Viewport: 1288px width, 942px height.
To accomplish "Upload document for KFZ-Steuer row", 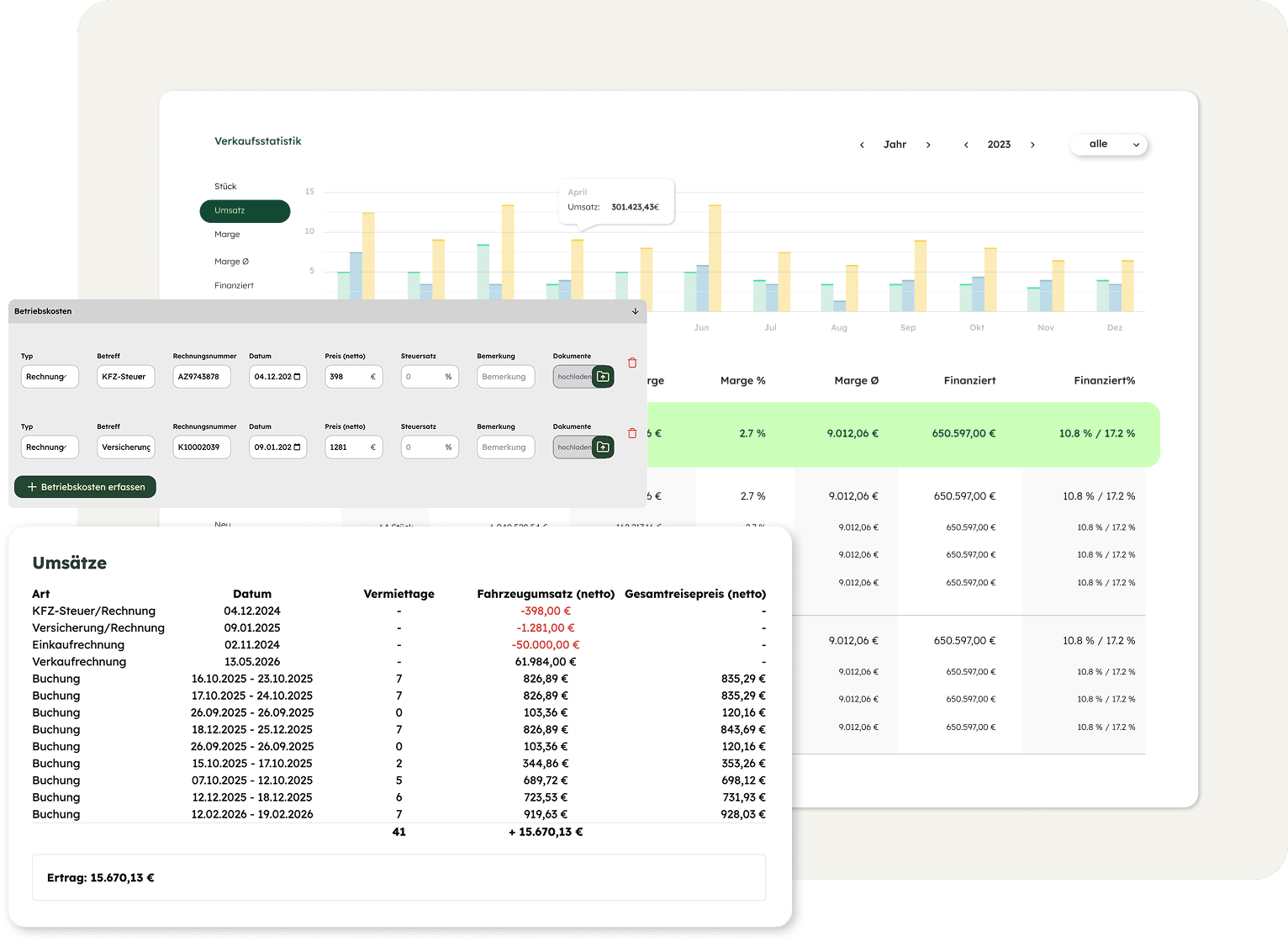I will coord(603,377).
